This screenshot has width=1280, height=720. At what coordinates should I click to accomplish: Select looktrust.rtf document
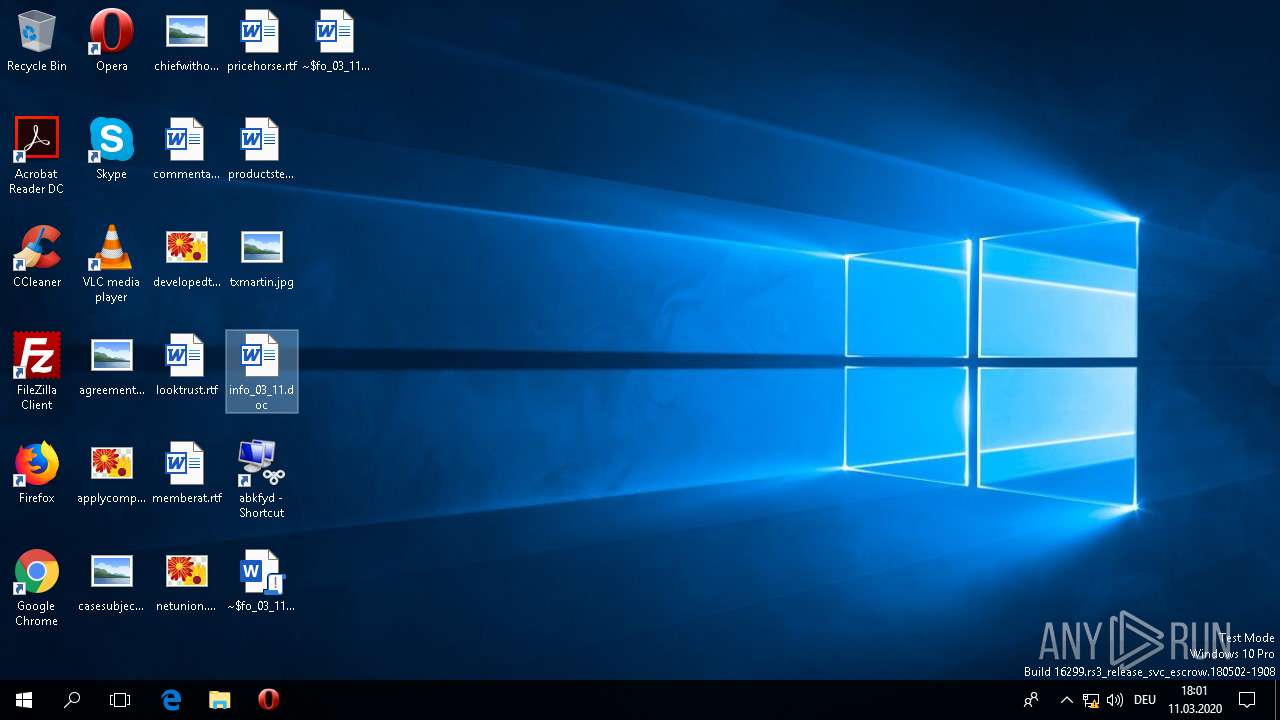(x=186, y=364)
